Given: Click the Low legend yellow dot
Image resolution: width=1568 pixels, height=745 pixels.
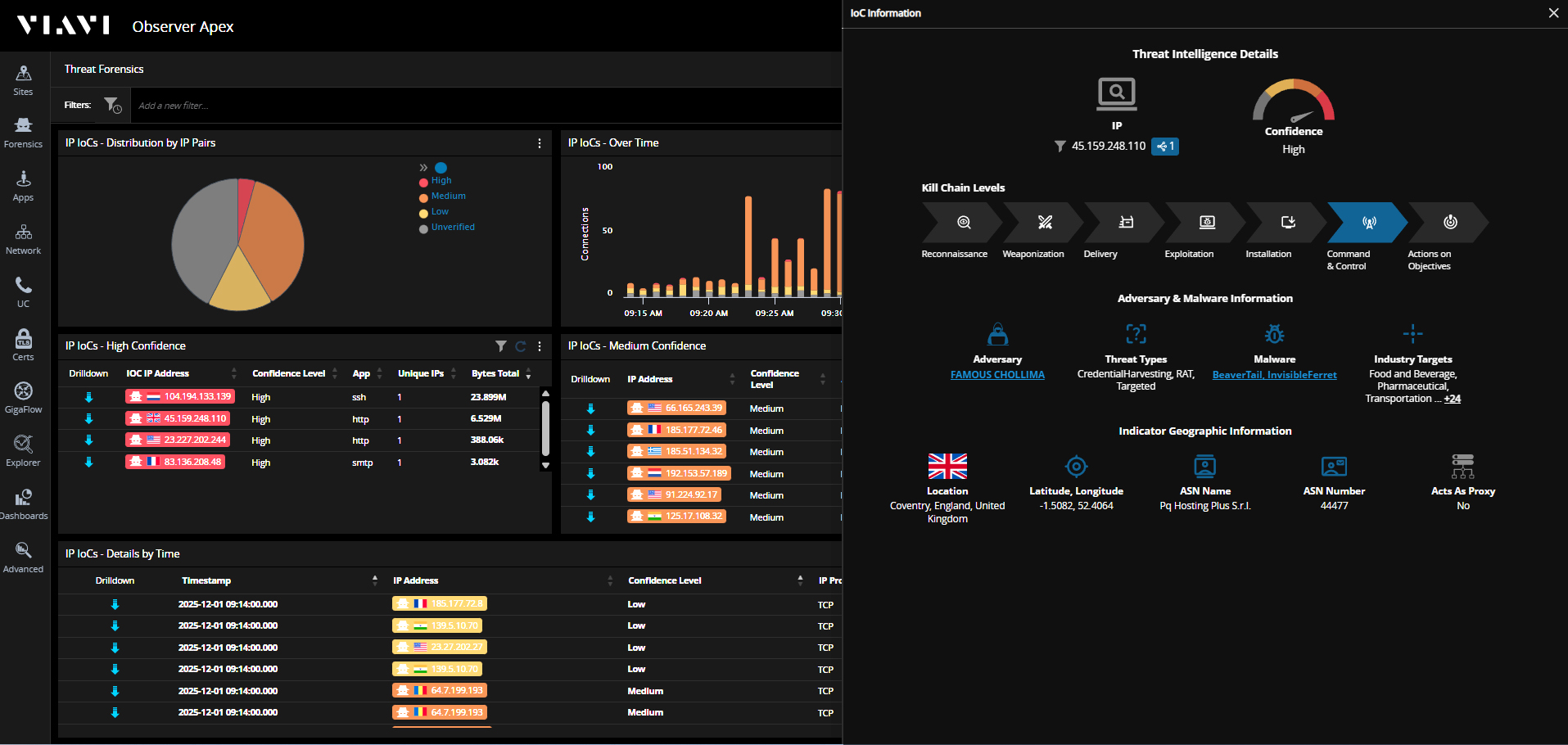Looking at the screenshot, I should click(x=423, y=213).
